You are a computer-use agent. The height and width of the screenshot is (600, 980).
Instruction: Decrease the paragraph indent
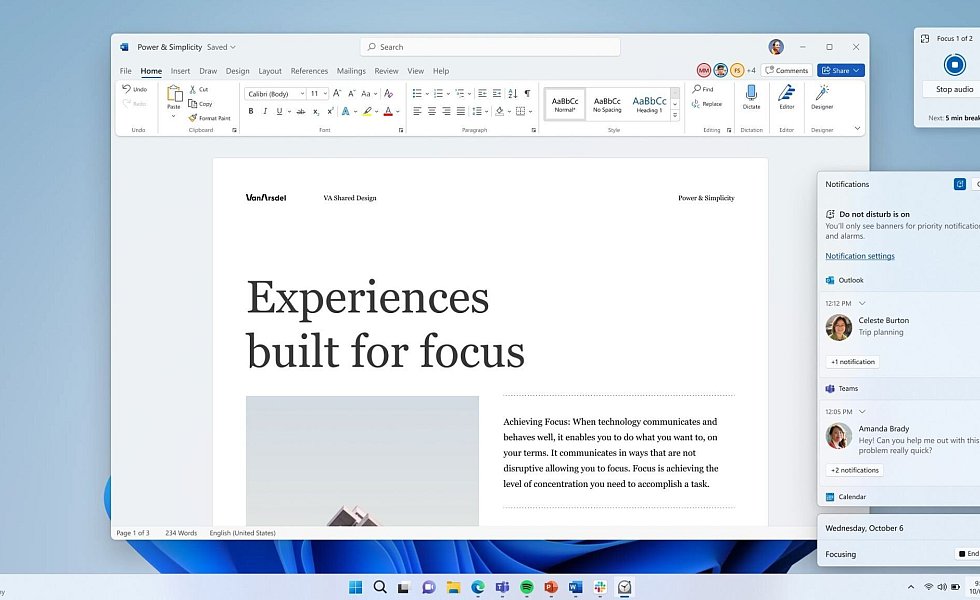click(482, 93)
